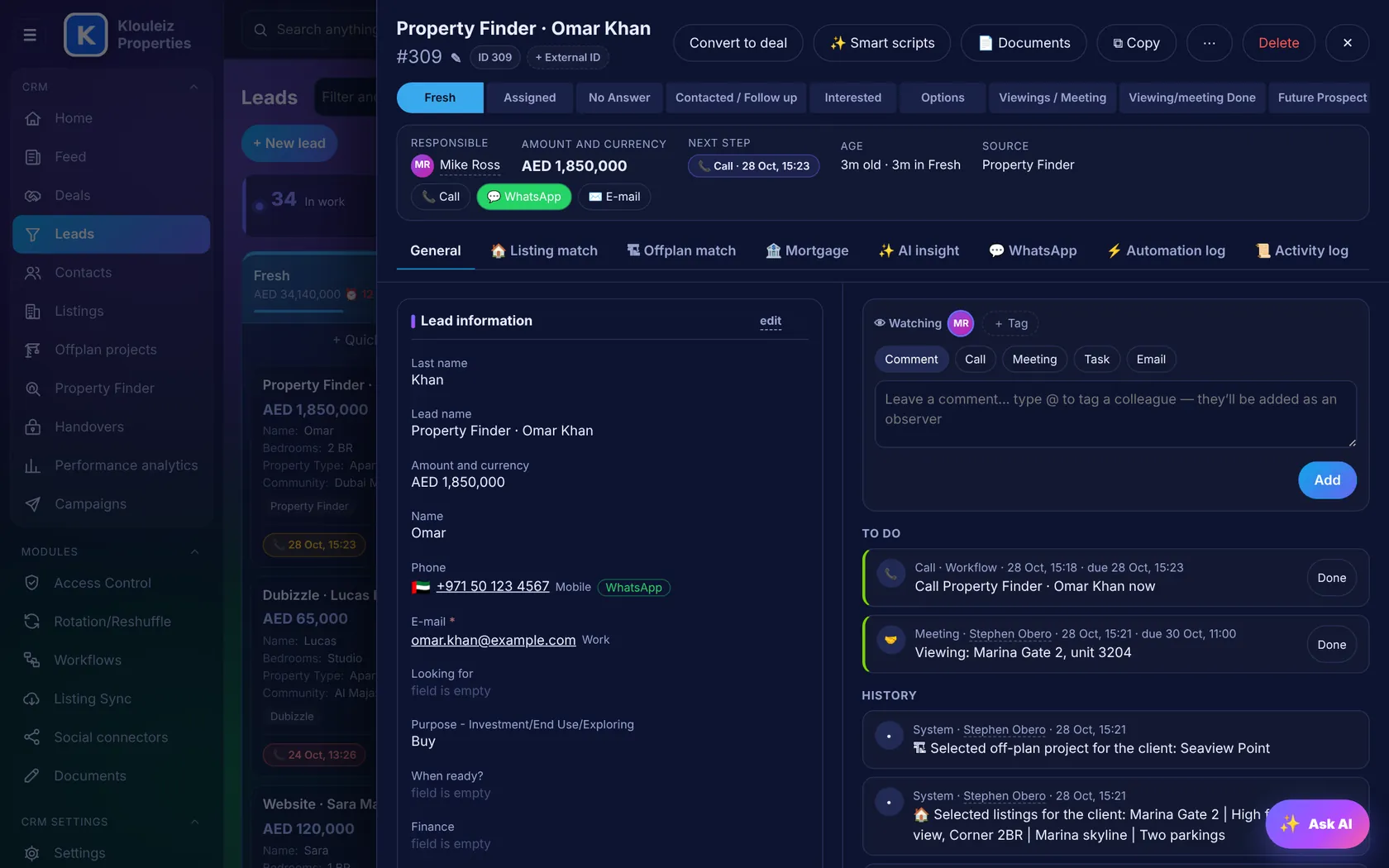Click the green WhatsApp contact button

tap(523, 197)
